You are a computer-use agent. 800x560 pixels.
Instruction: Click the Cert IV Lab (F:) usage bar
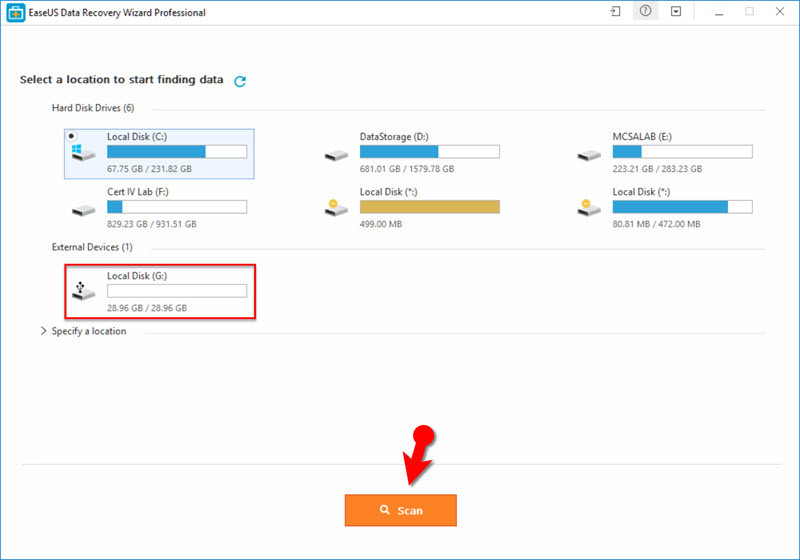(177, 207)
